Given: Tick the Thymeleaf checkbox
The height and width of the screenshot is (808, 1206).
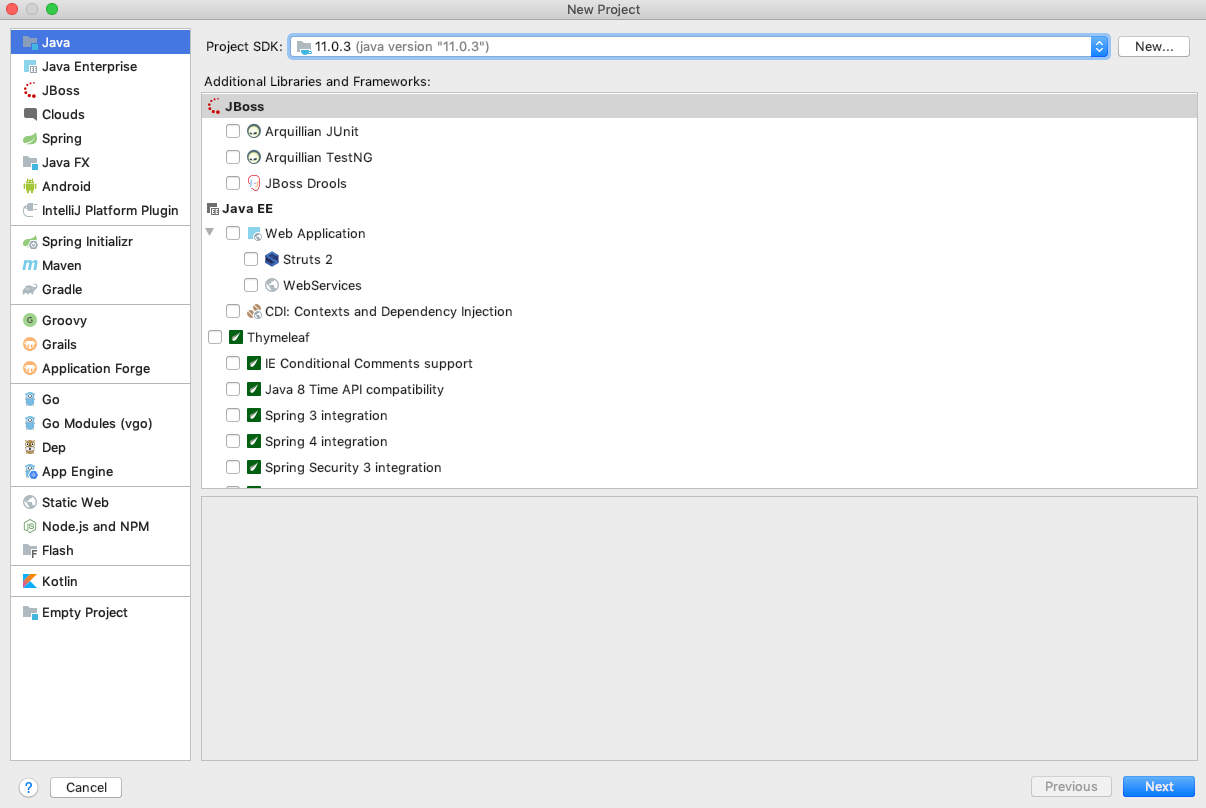Looking at the screenshot, I should point(215,337).
